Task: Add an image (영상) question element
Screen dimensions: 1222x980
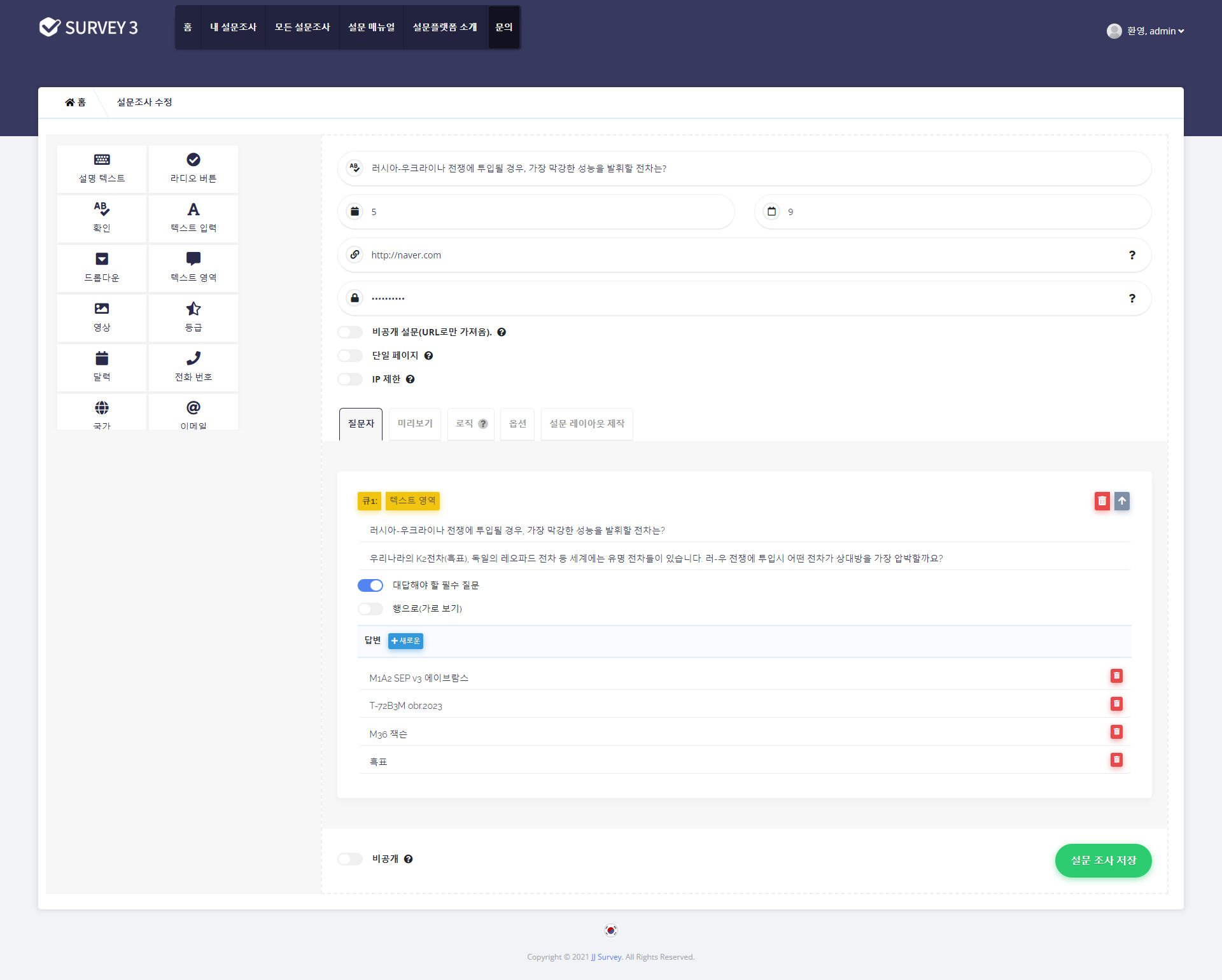Action: point(102,317)
